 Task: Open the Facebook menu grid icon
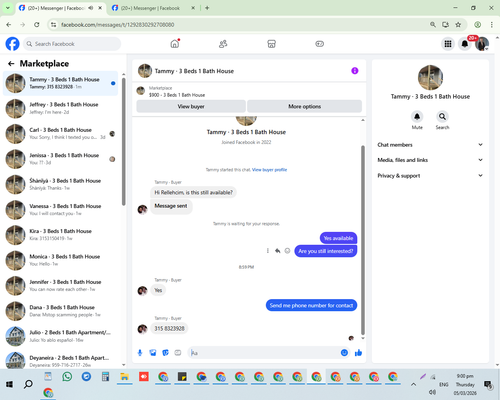[x=448, y=44]
